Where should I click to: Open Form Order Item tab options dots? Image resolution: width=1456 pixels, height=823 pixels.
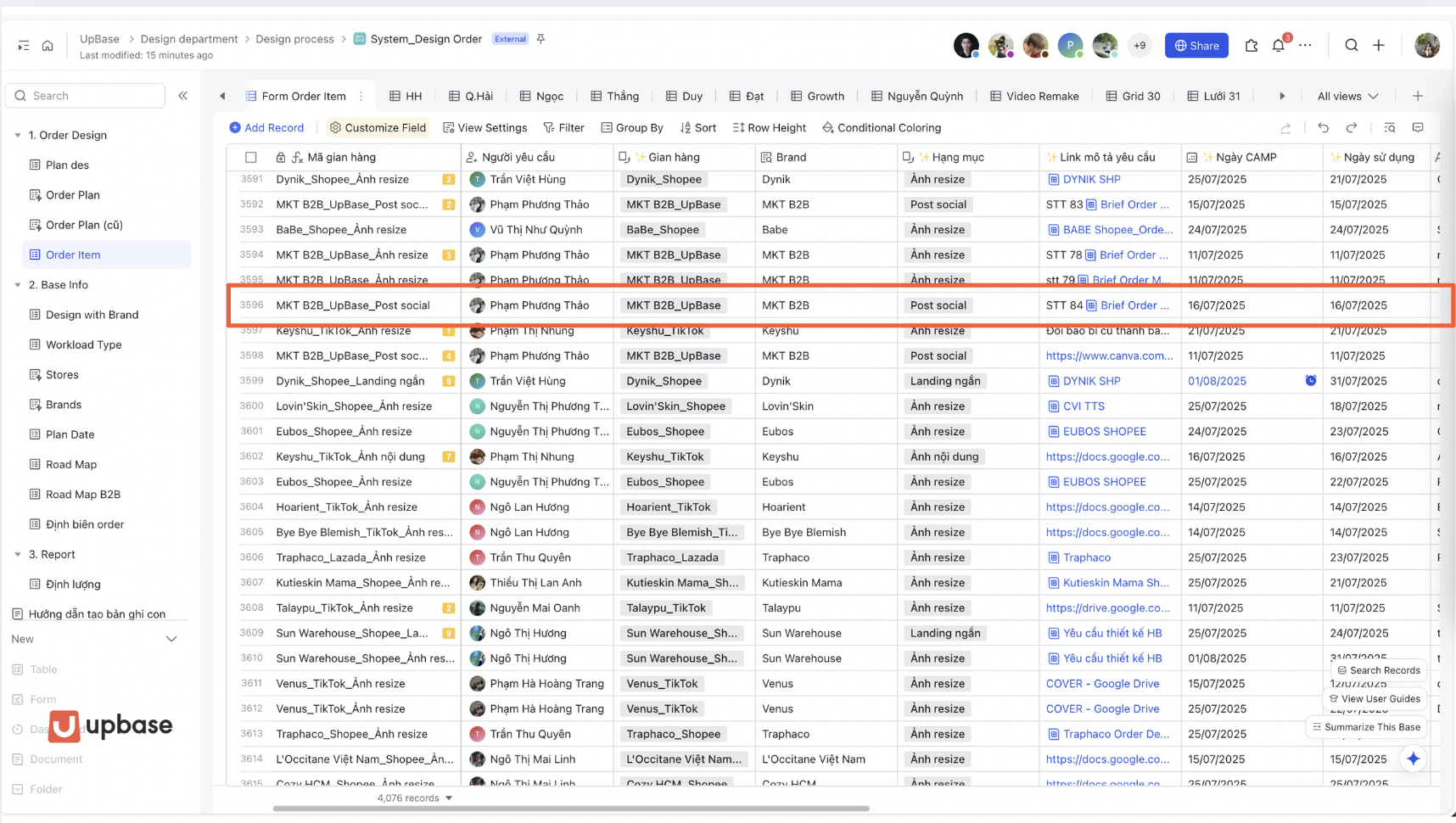coord(361,96)
